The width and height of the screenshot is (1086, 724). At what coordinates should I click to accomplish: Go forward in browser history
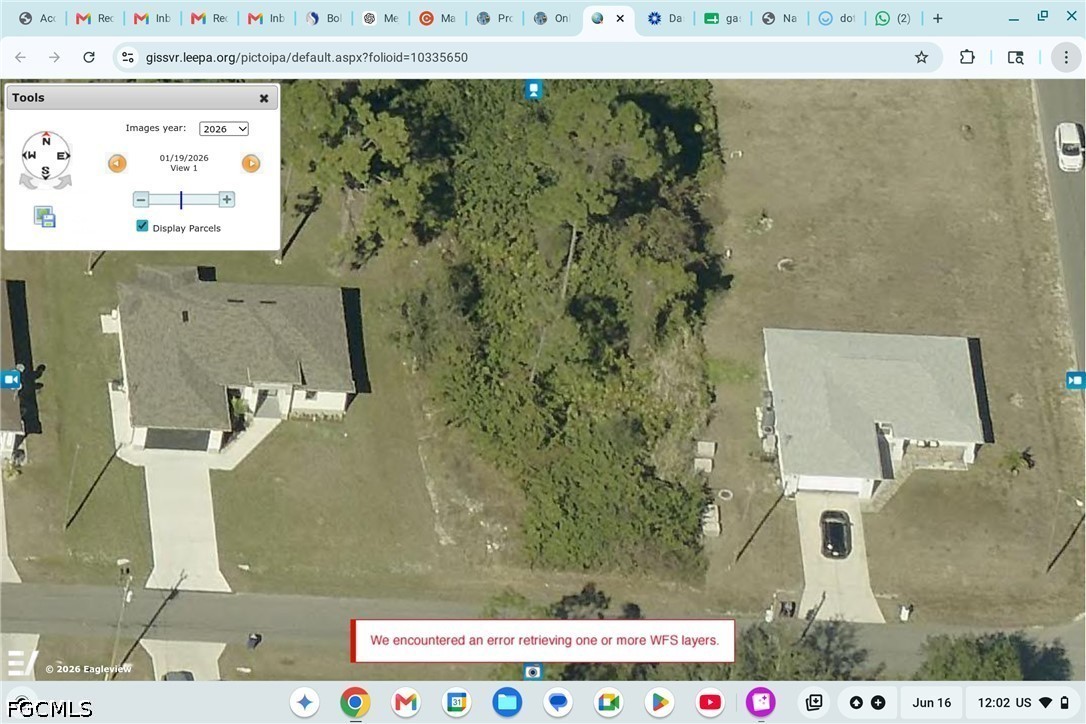click(x=55, y=58)
